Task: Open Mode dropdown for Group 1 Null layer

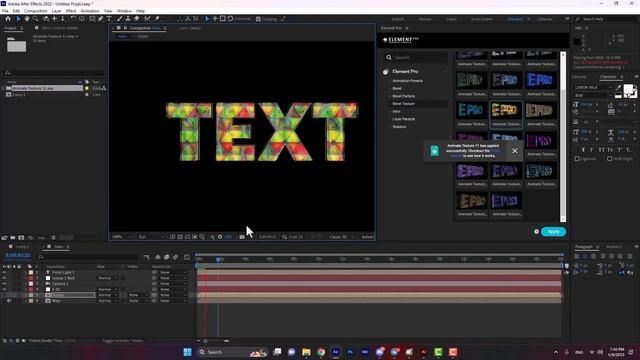Action: tap(107, 278)
